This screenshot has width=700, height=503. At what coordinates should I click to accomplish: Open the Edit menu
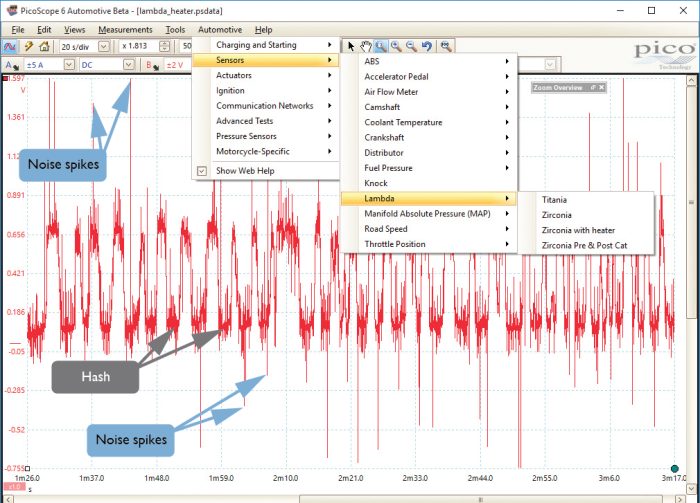pyautogui.click(x=44, y=30)
